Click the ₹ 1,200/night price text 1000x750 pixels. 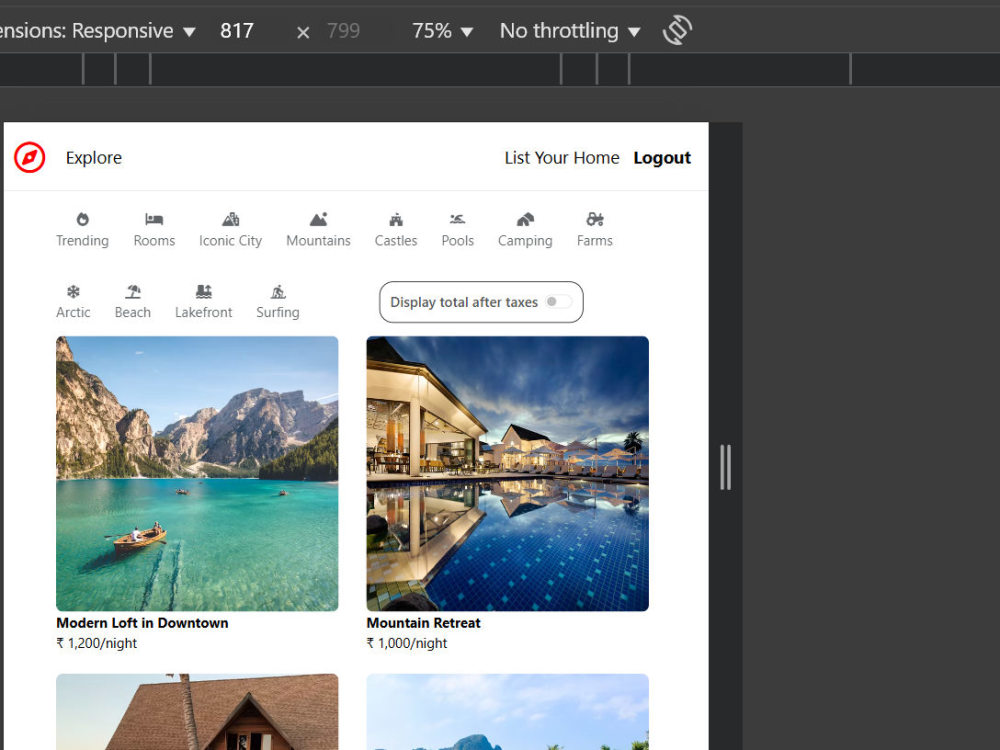click(x=96, y=643)
